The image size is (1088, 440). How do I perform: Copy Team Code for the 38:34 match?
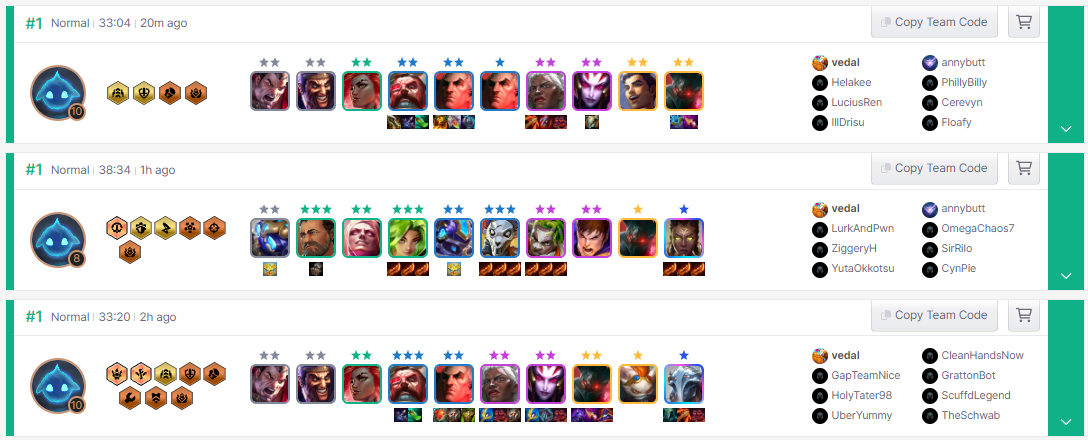coord(934,168)
